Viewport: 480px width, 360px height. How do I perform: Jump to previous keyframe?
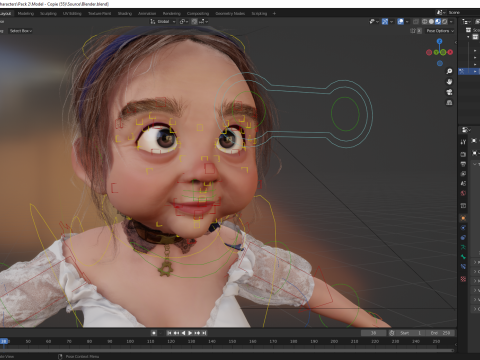pos(176,333)
